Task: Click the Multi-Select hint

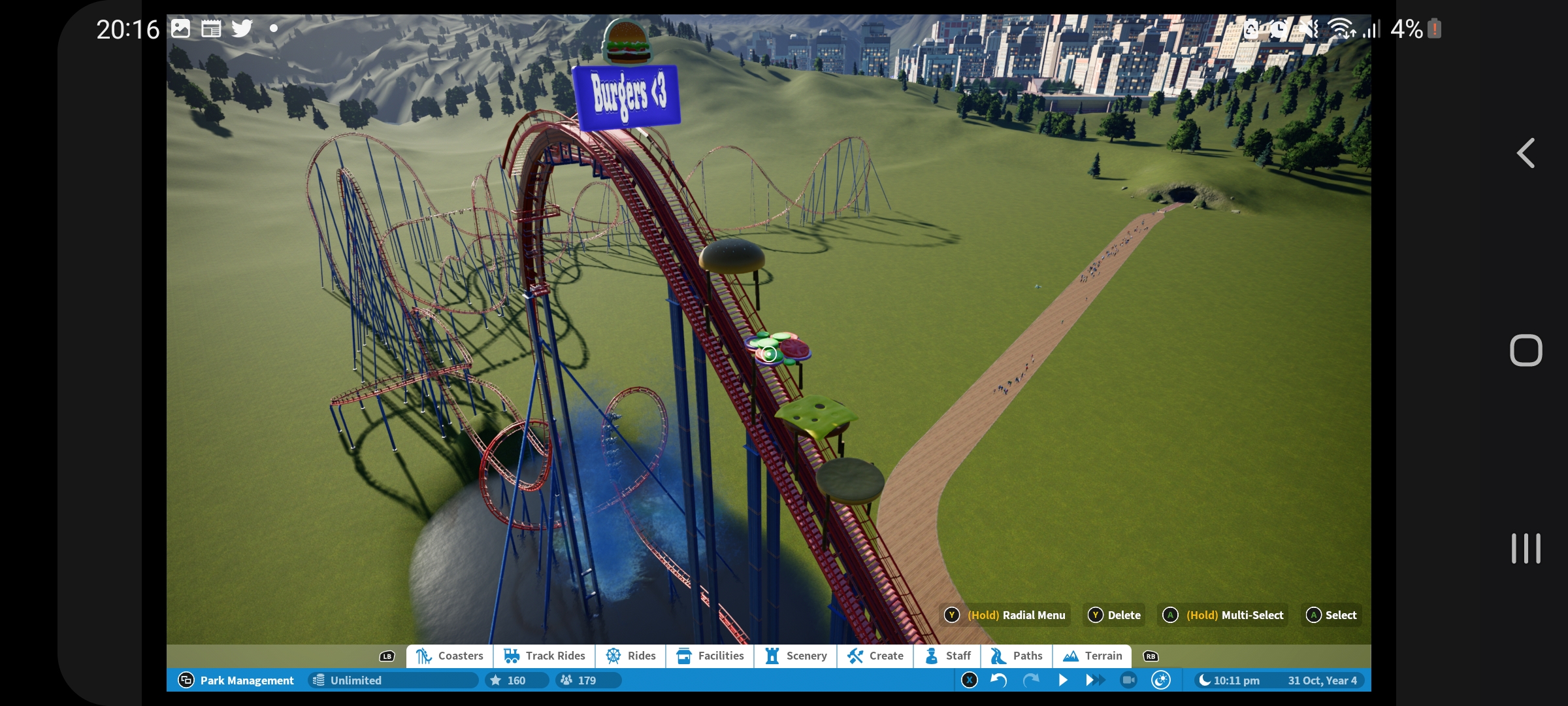Action: 1222,614
